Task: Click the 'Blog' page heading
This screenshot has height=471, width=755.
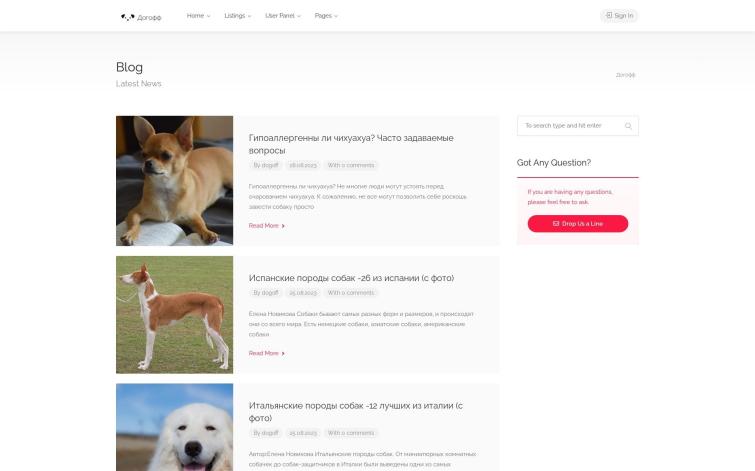Action: tap(130, 67)
